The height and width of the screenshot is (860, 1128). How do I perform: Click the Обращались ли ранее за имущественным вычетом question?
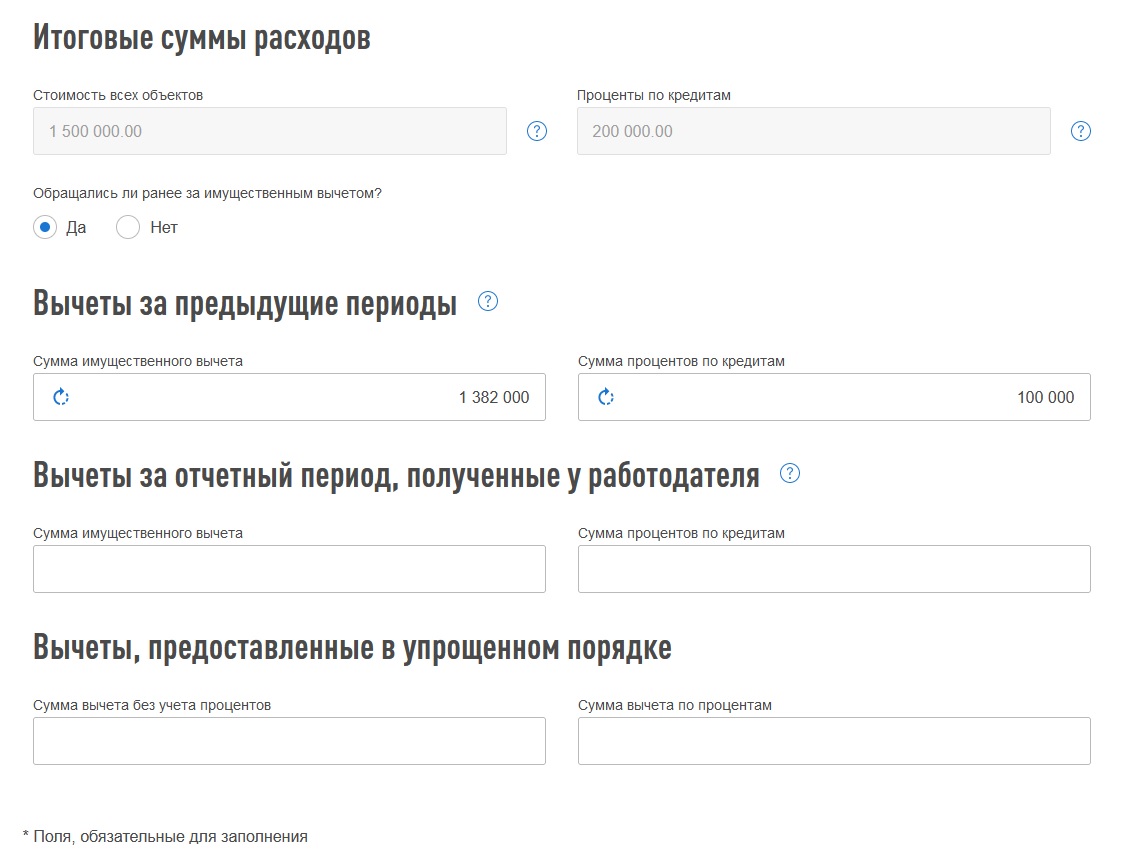207,193
